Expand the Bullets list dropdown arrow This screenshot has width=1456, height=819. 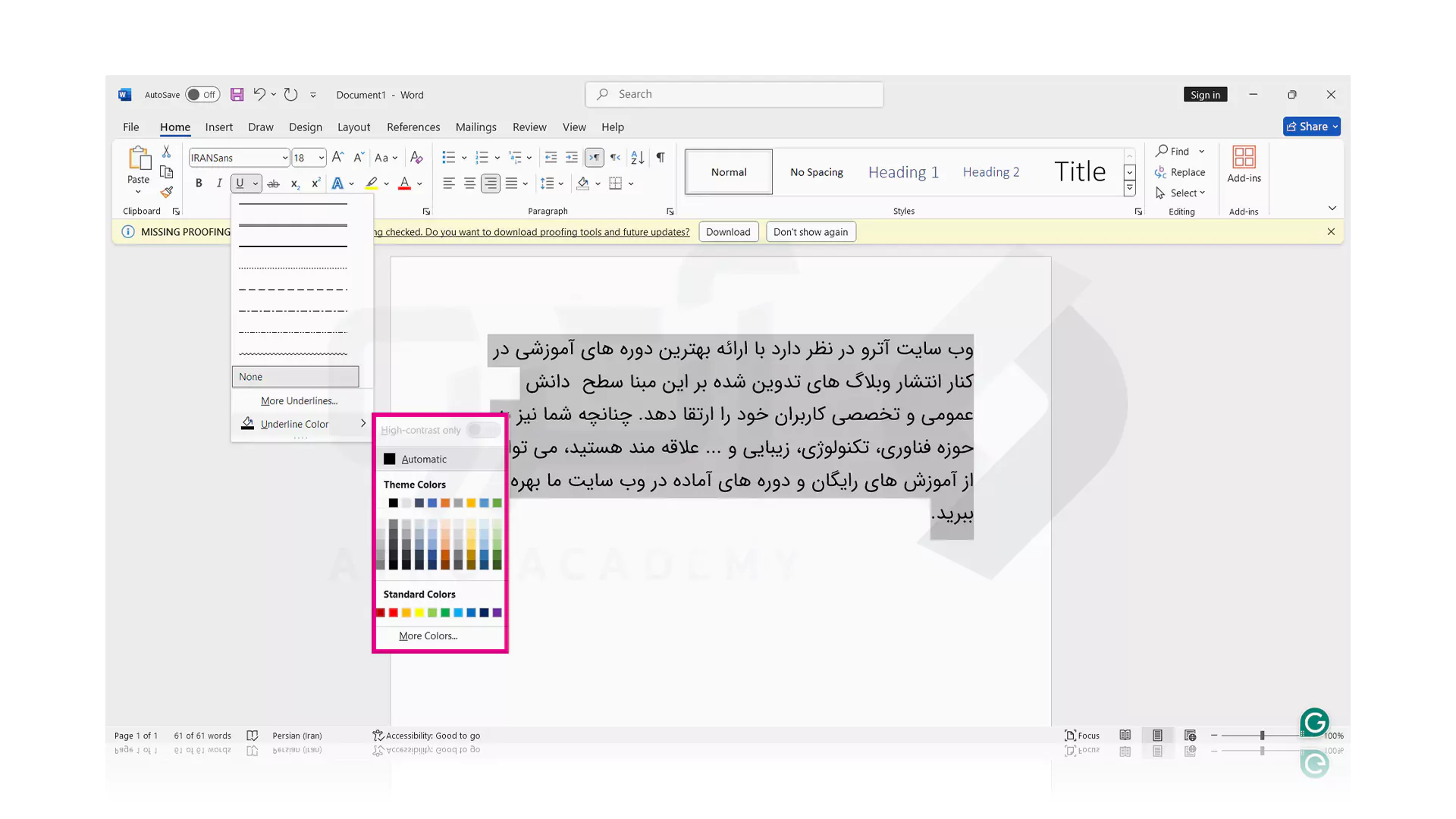point(464,158)
